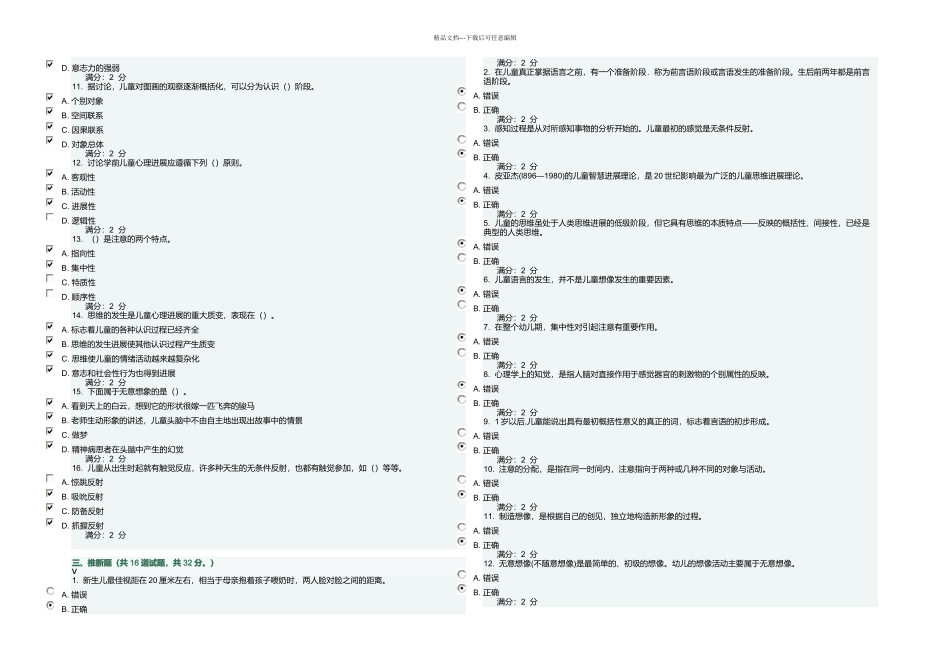Select A. 错误 for question 1 新生儿最佳视距

pos(50,591)
